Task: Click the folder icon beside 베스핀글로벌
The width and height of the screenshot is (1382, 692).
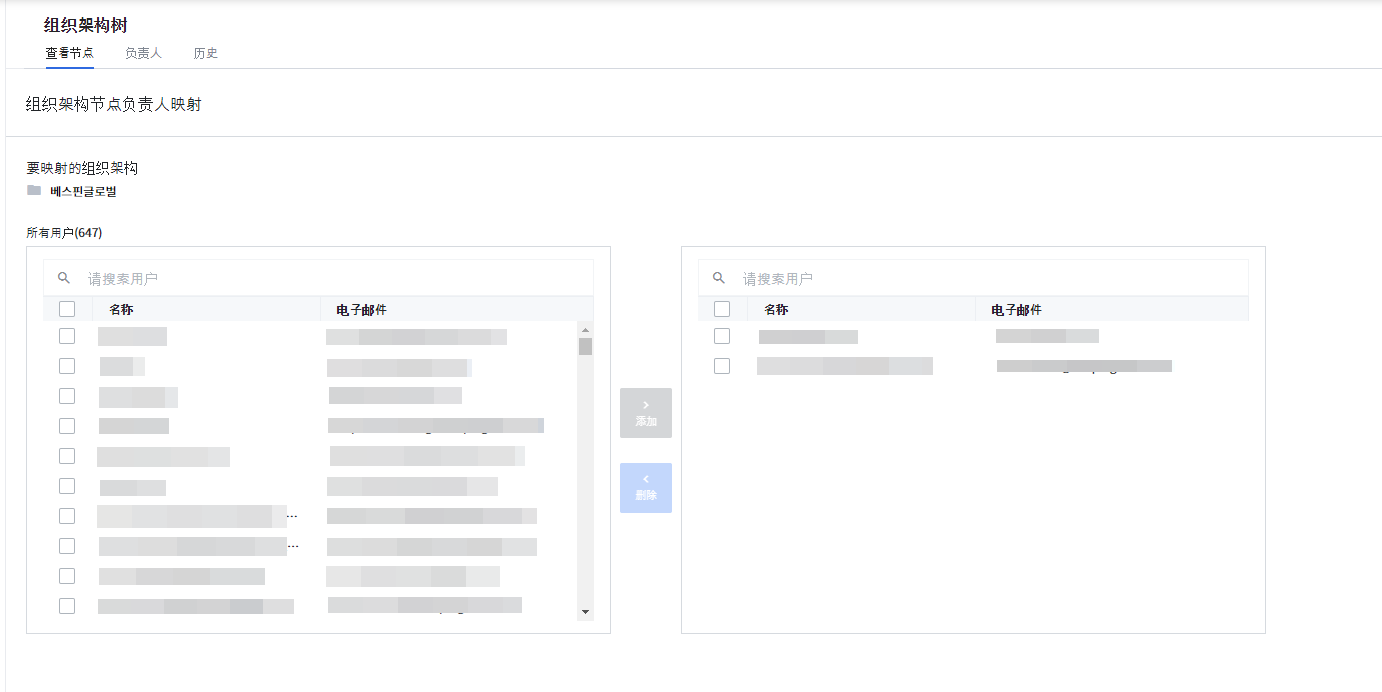Action: pyautogui.click(x=34, y=190)
